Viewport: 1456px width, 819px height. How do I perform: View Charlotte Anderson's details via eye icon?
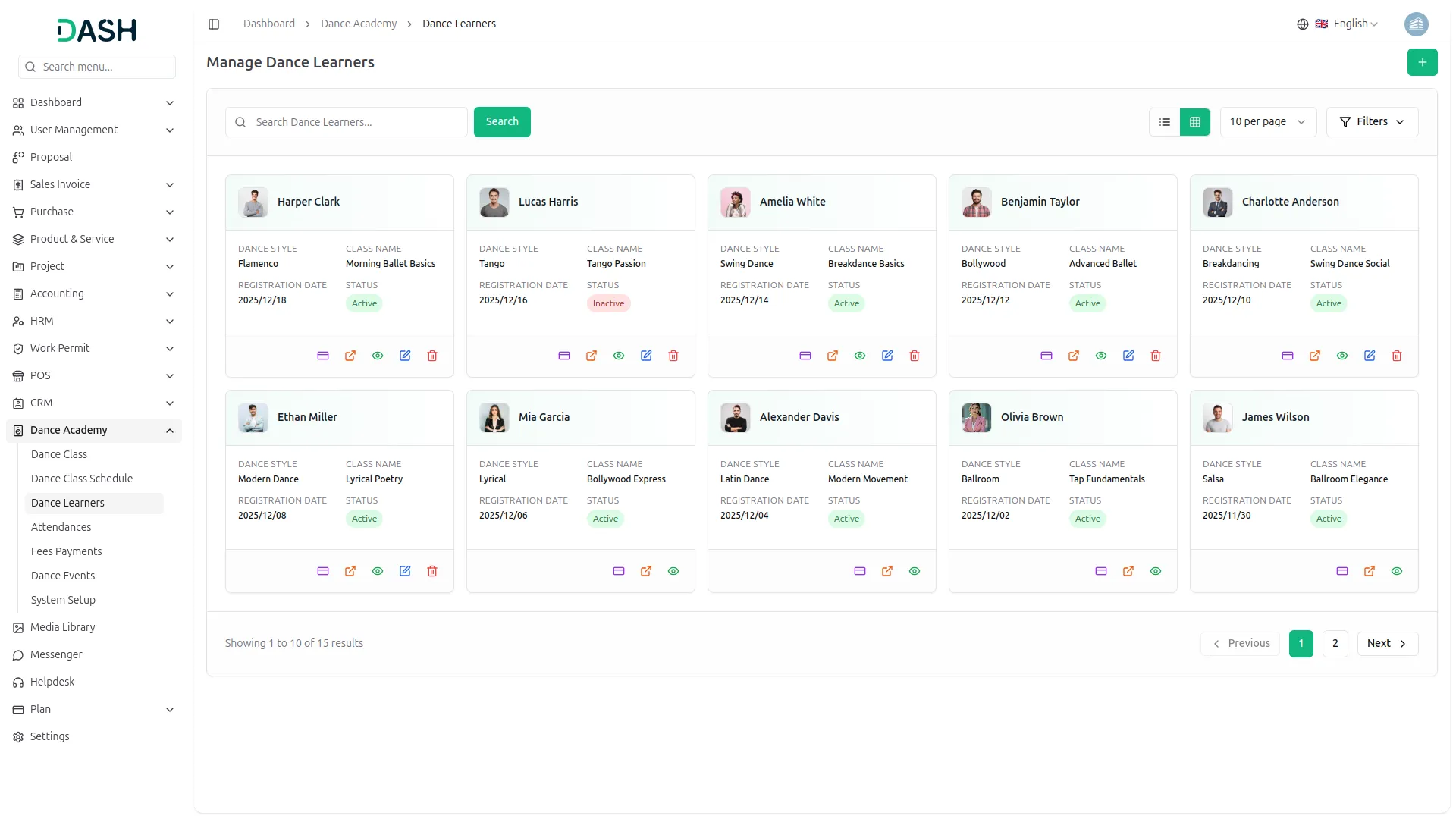click(1342, 356)
